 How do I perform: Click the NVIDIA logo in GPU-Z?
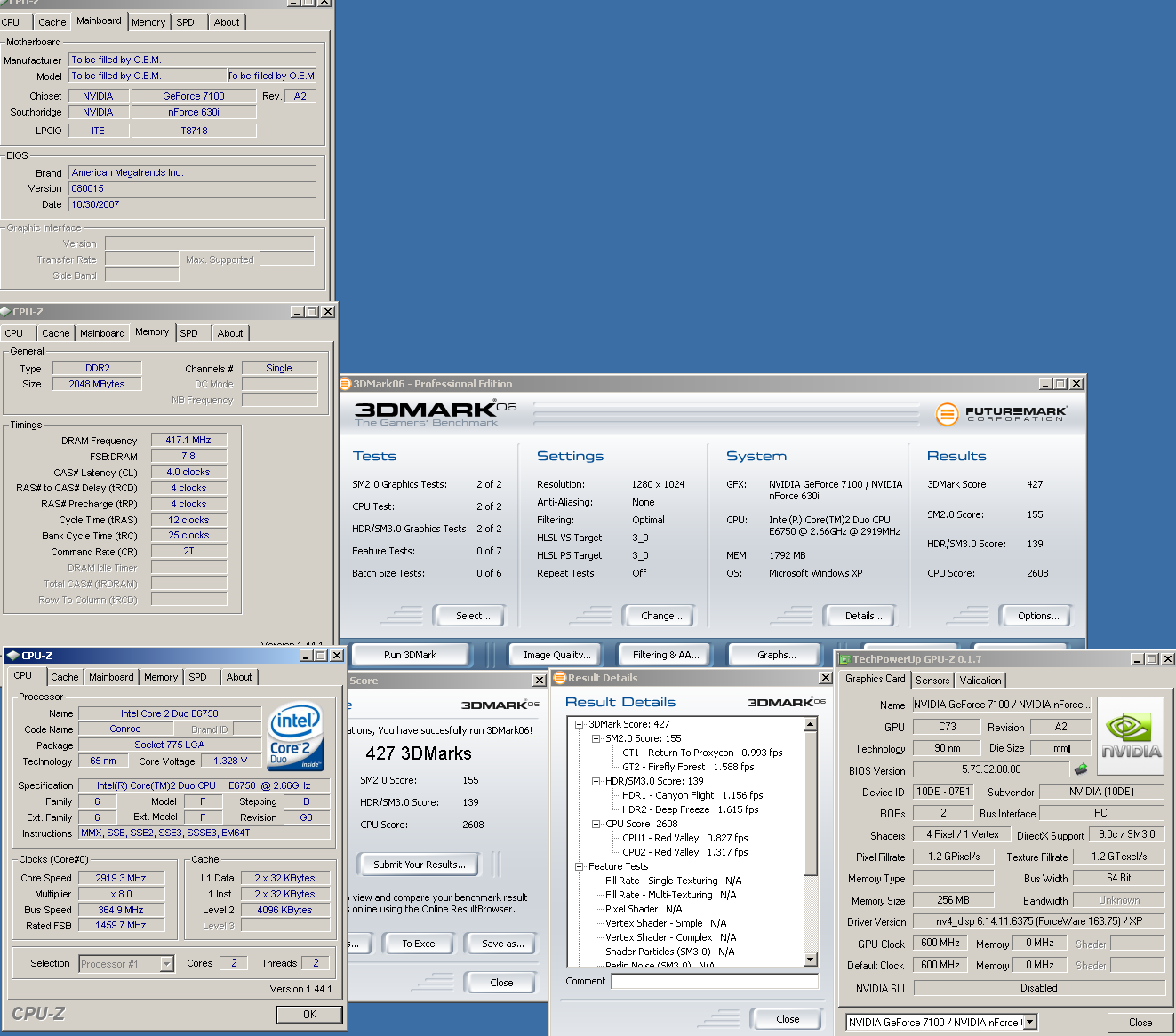click(1131, 737)
